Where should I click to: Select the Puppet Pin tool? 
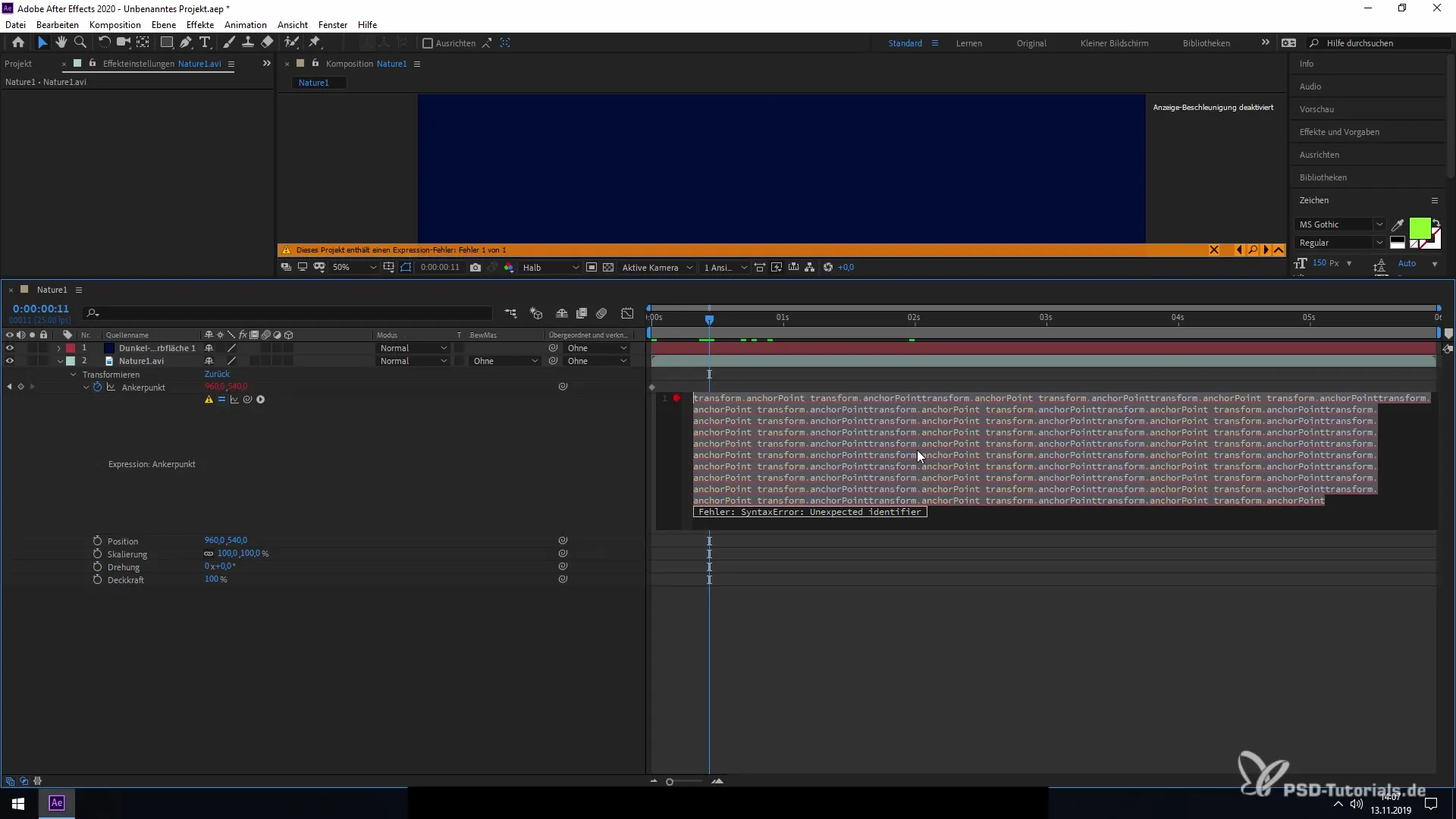coord(315,43)
